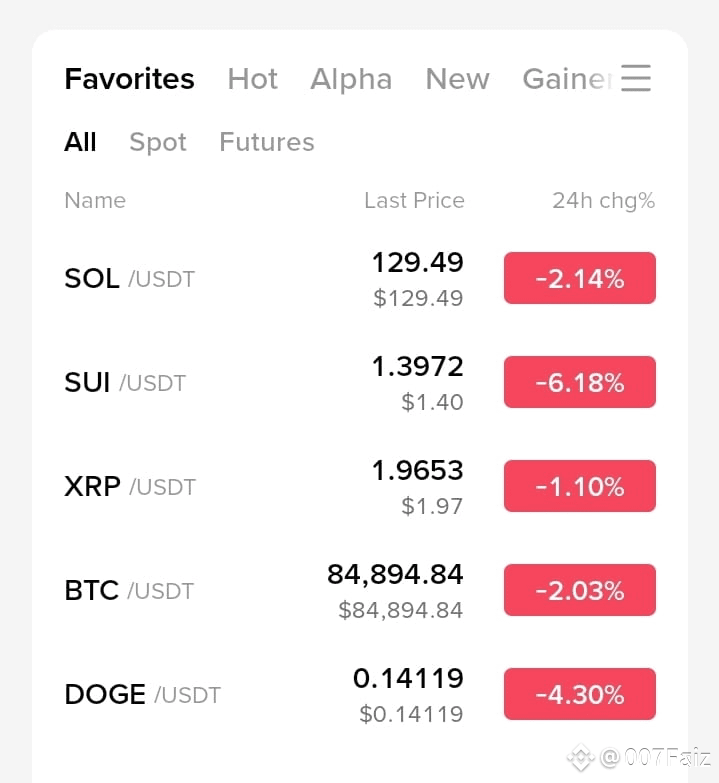Open the SUI/USDT pair
Image resolution: width=719 pixels, height=783 pixels.
tap(360, 382)
